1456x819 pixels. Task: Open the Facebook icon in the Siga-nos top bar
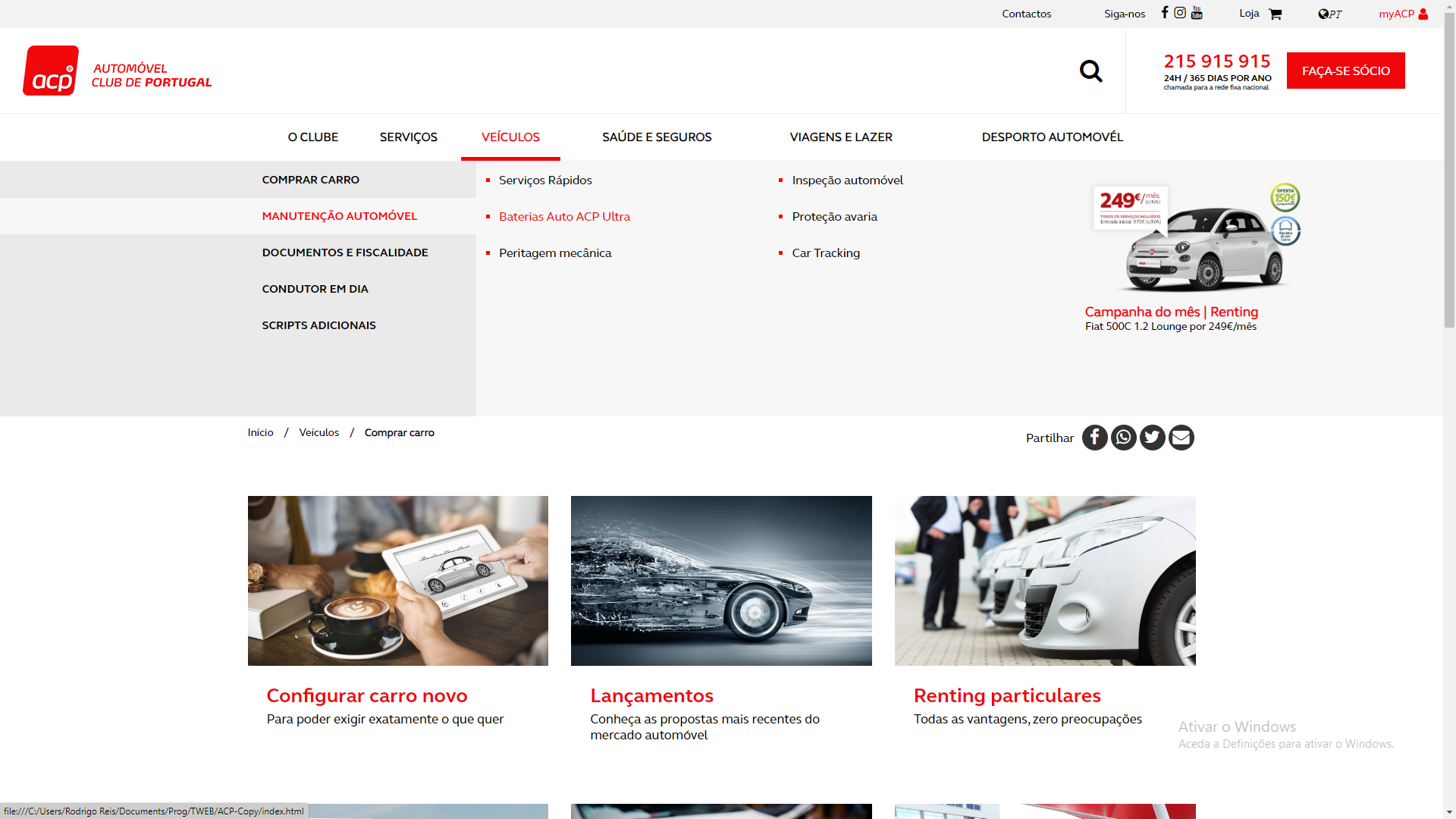tap(1165, 13)
